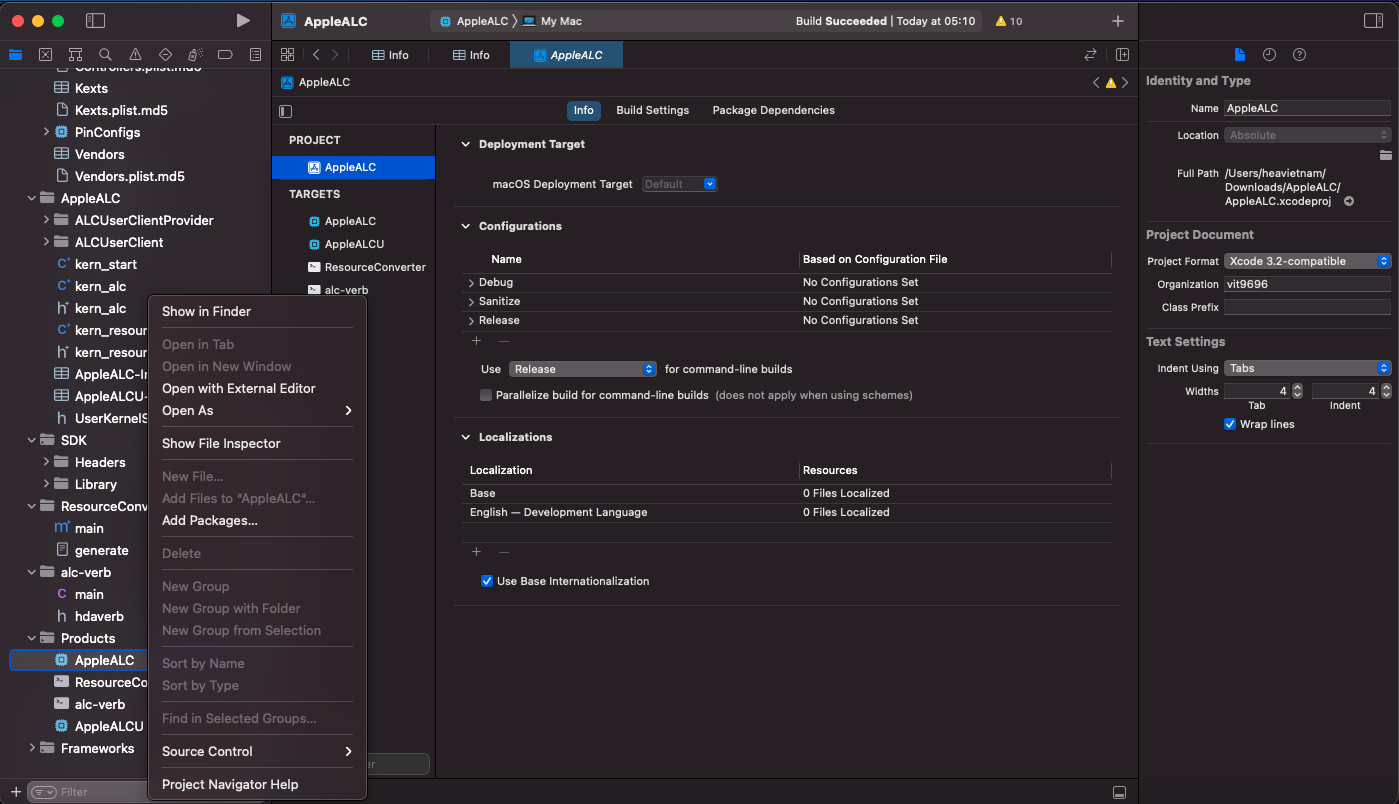The height and width of the screenshot is (804, 1399).
Task: Switch to the Build Settings tab
Action: 652,110
